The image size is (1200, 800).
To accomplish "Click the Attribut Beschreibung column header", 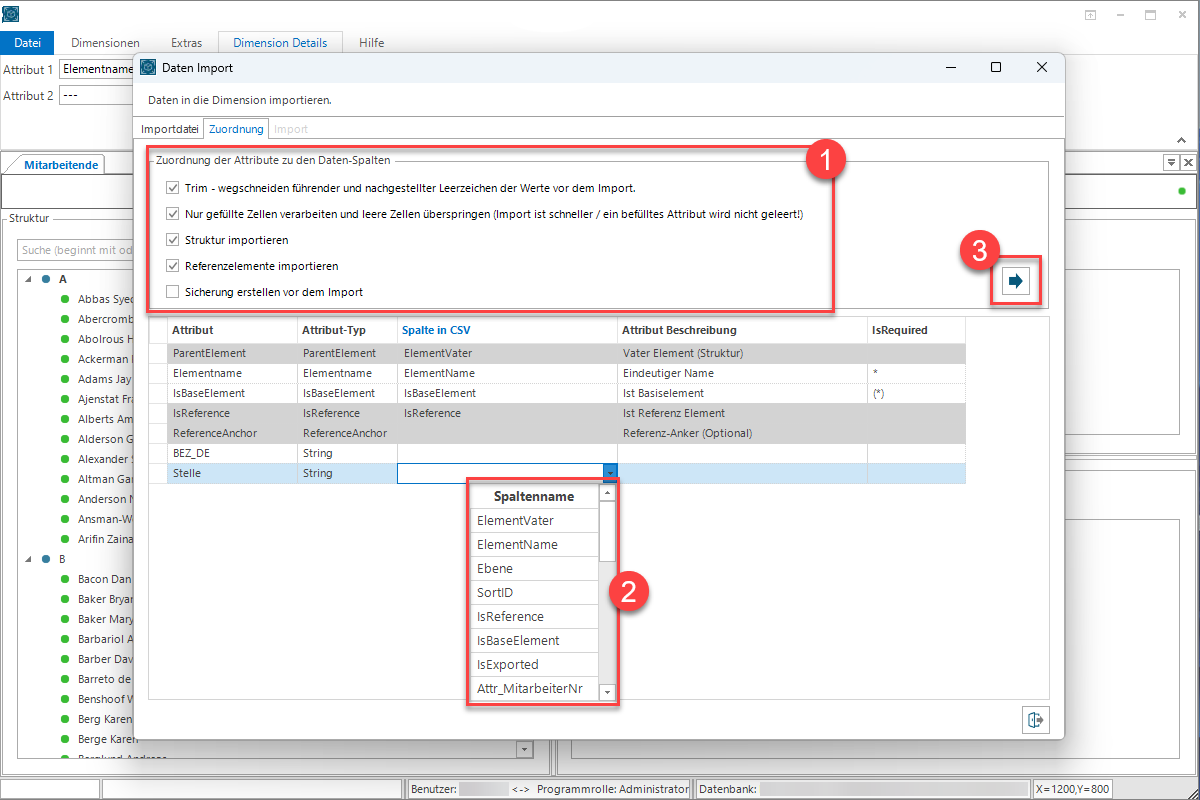I will (742, 330).
